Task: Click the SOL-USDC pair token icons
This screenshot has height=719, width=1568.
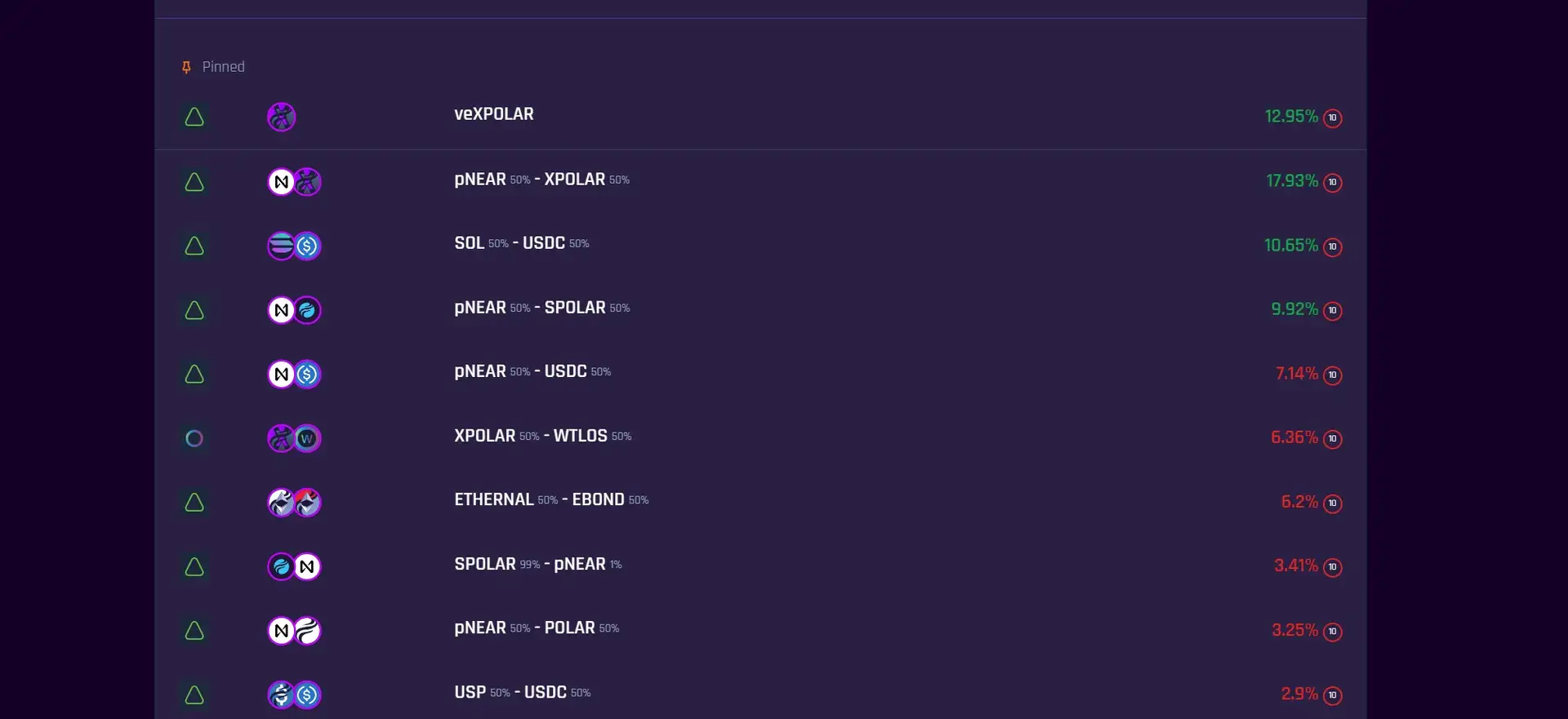Action: (x=294, y=246)
